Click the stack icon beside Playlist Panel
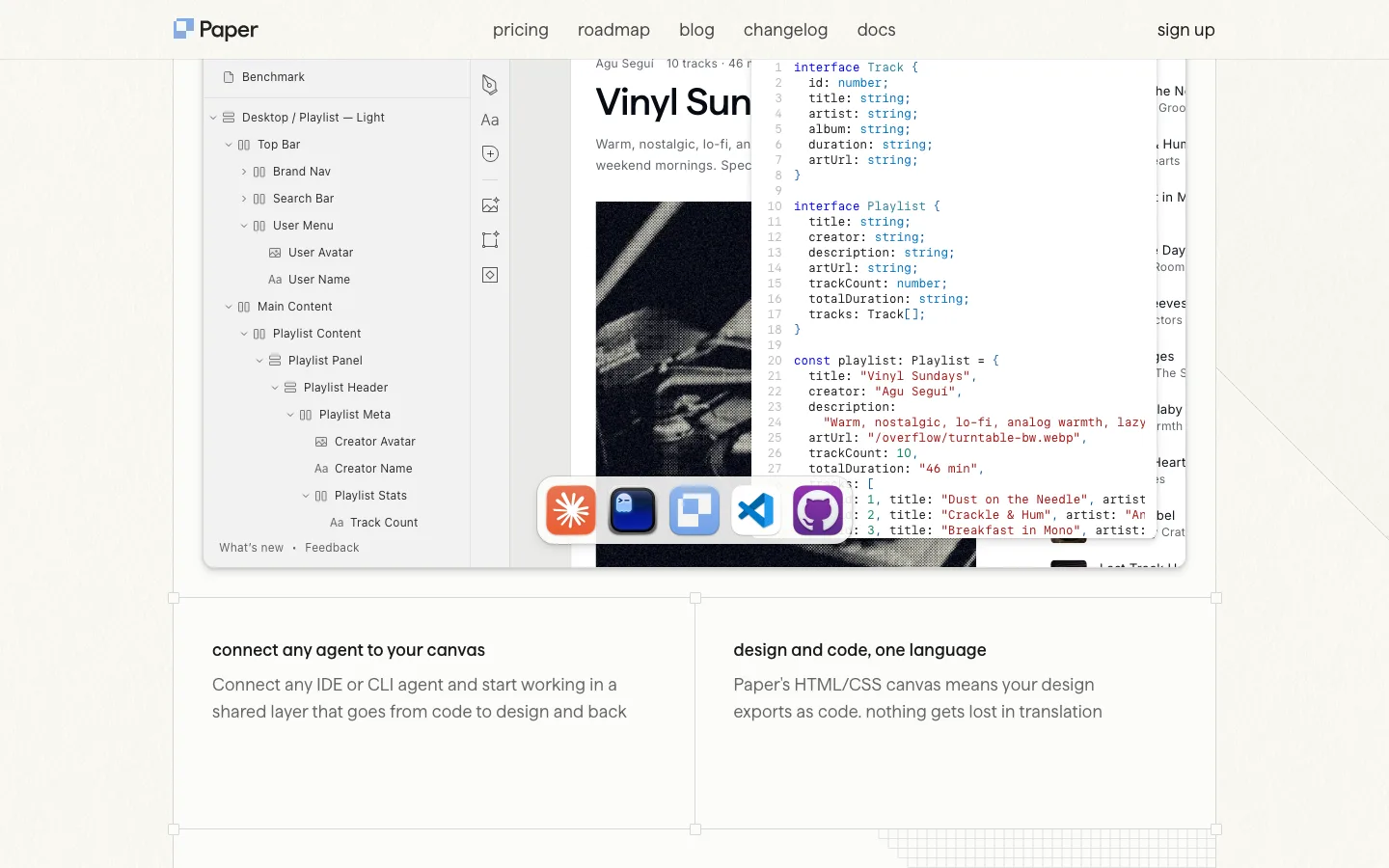This screenshot has height=868, width=1389. (275, 361)
